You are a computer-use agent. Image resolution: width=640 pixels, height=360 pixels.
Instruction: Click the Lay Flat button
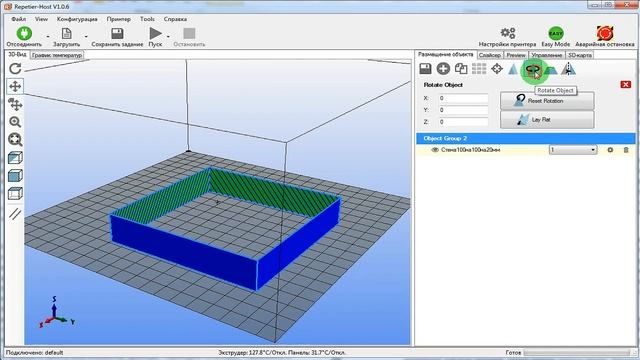[x=547, y=120]
